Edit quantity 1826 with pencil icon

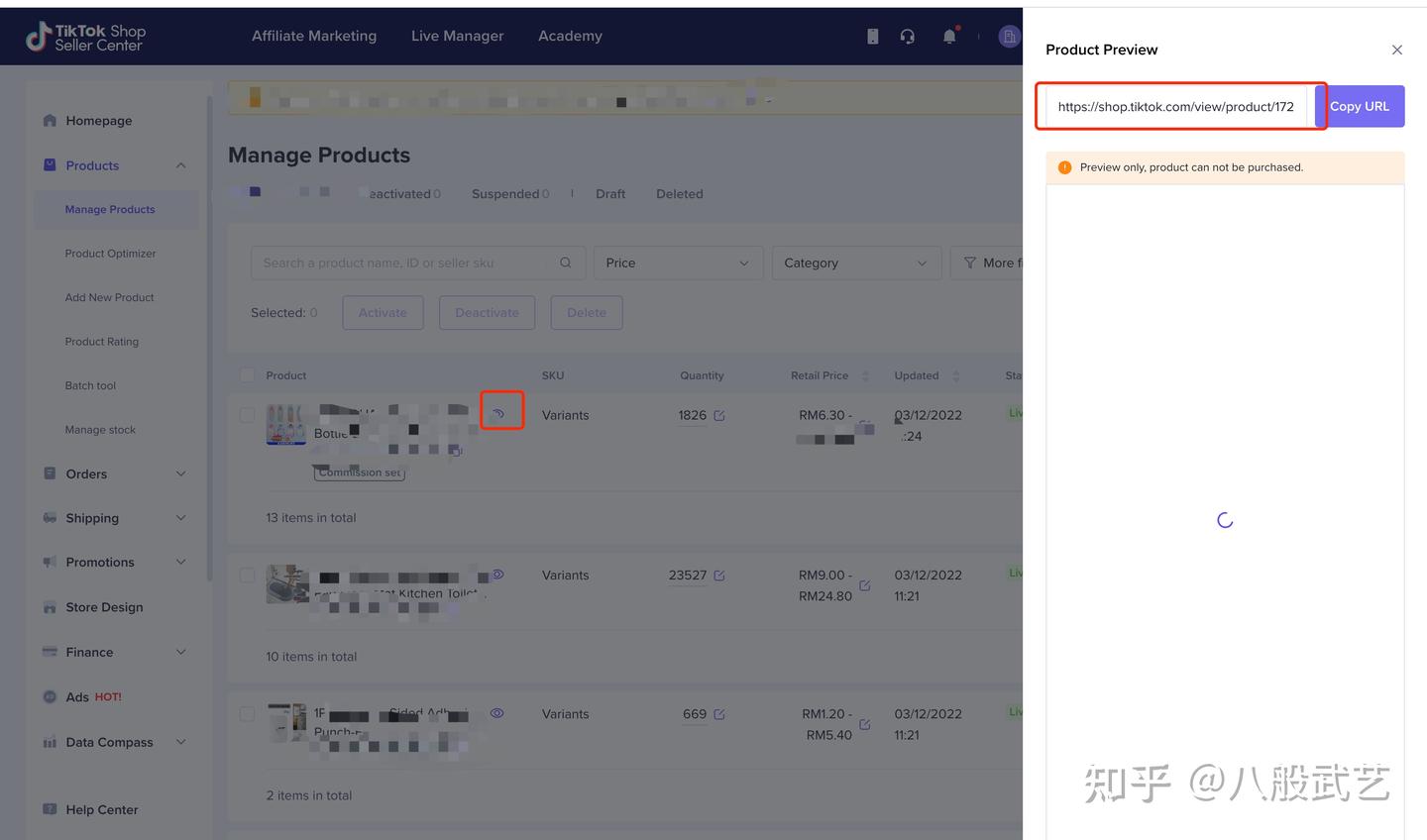click(x=719, y=416)
